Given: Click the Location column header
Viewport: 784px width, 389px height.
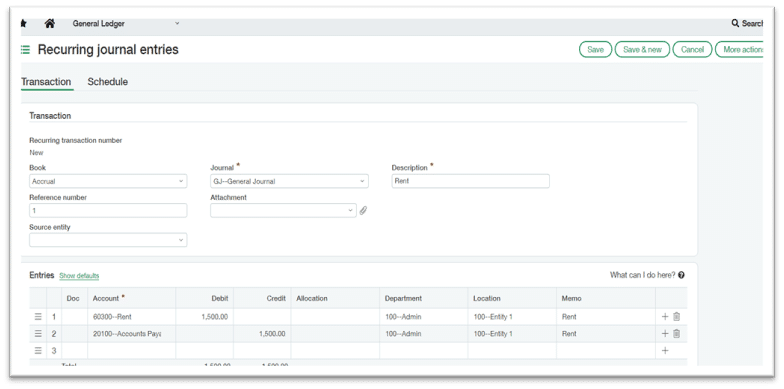Looking at the screenshot, I should (x=512, y=298).
